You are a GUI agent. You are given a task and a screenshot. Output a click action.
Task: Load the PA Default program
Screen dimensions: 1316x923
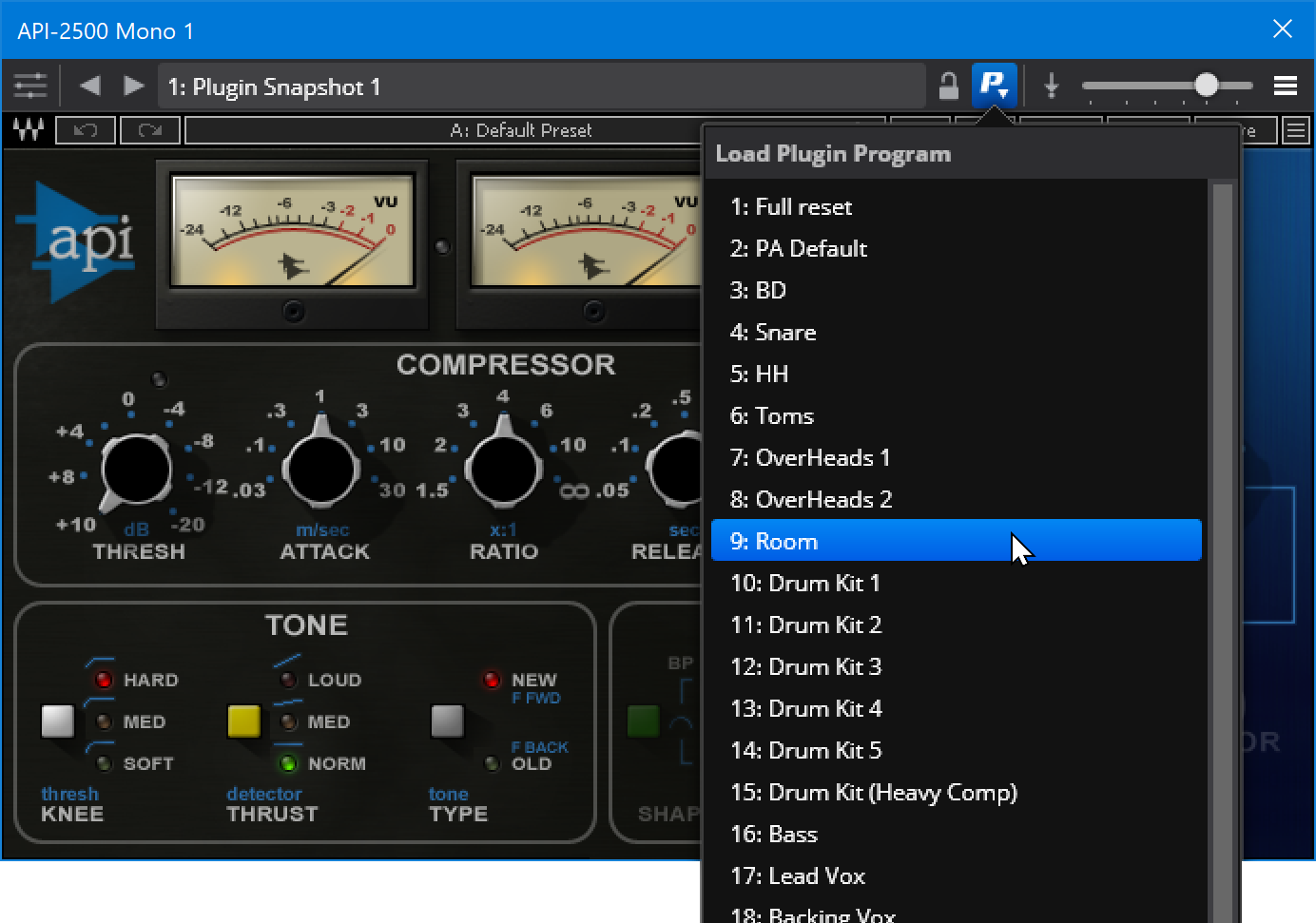click(x=957, y=248)
